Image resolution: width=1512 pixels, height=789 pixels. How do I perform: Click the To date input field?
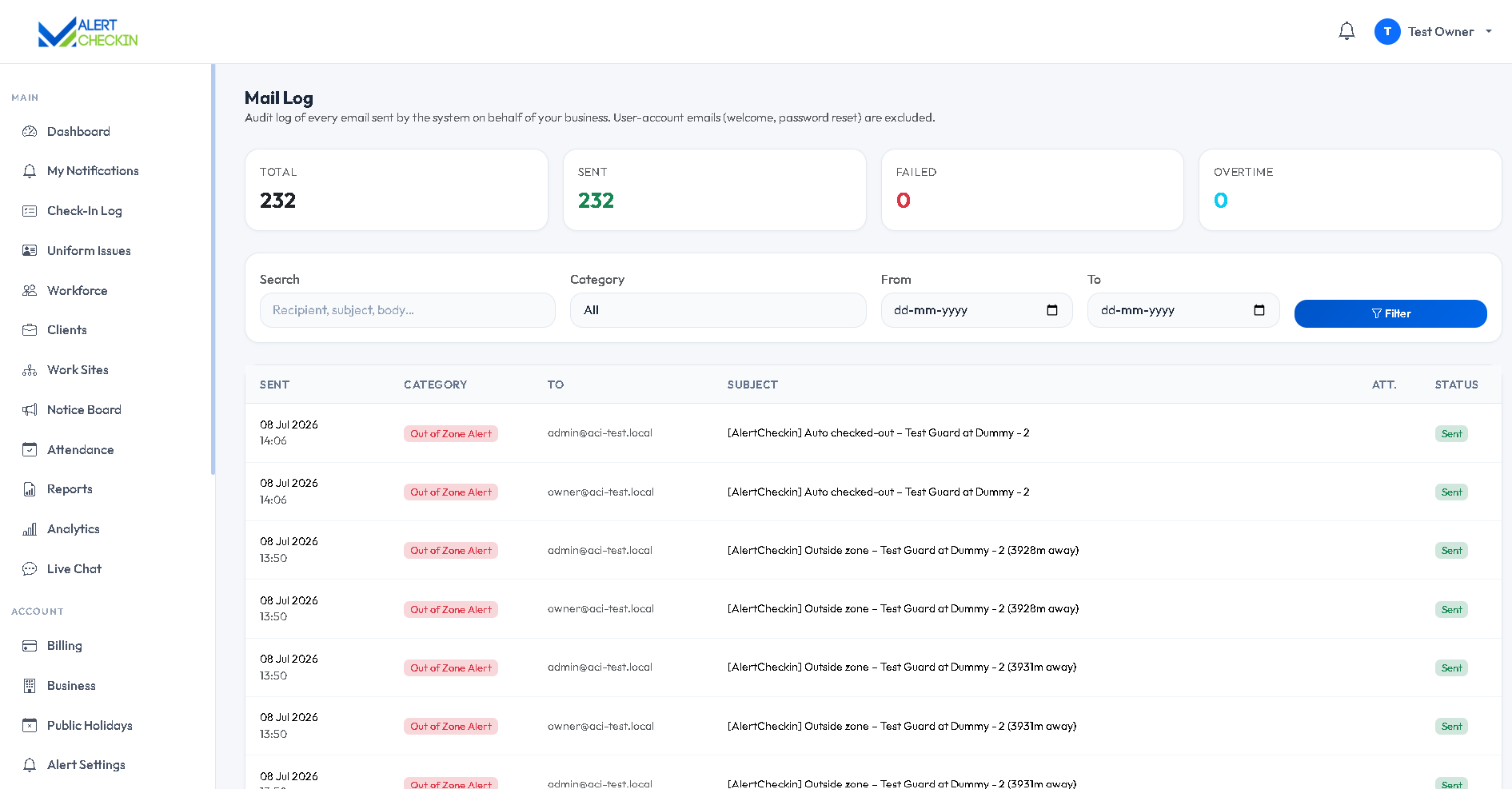point(1183,310)
